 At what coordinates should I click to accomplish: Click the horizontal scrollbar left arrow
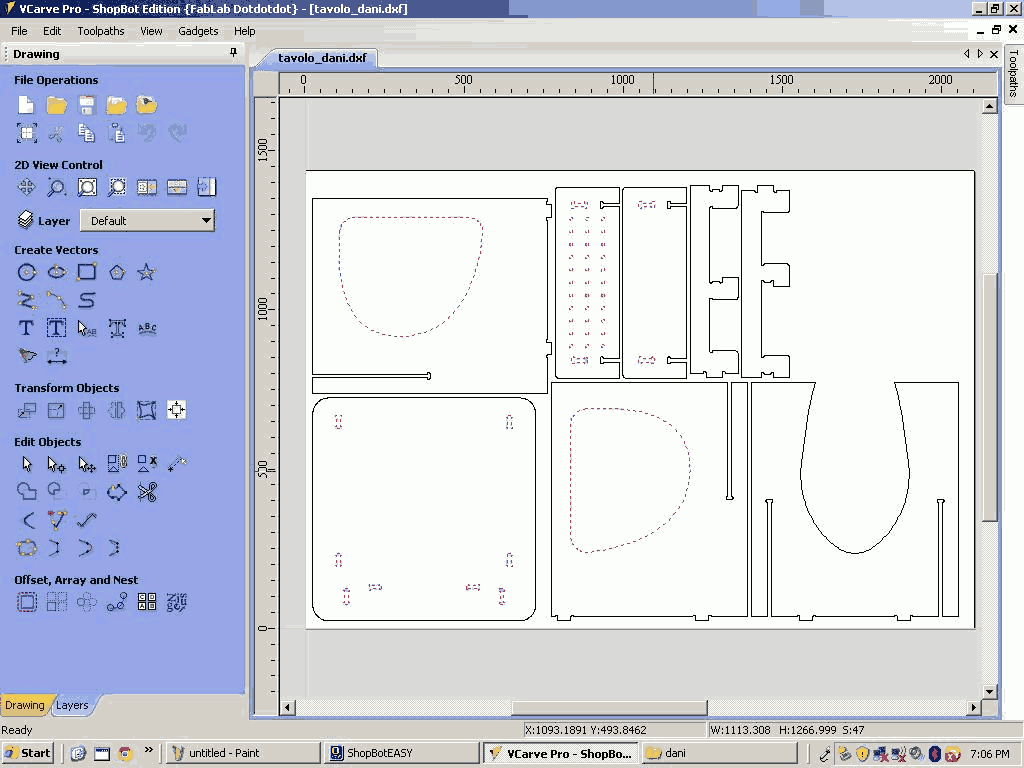point(287,707)
